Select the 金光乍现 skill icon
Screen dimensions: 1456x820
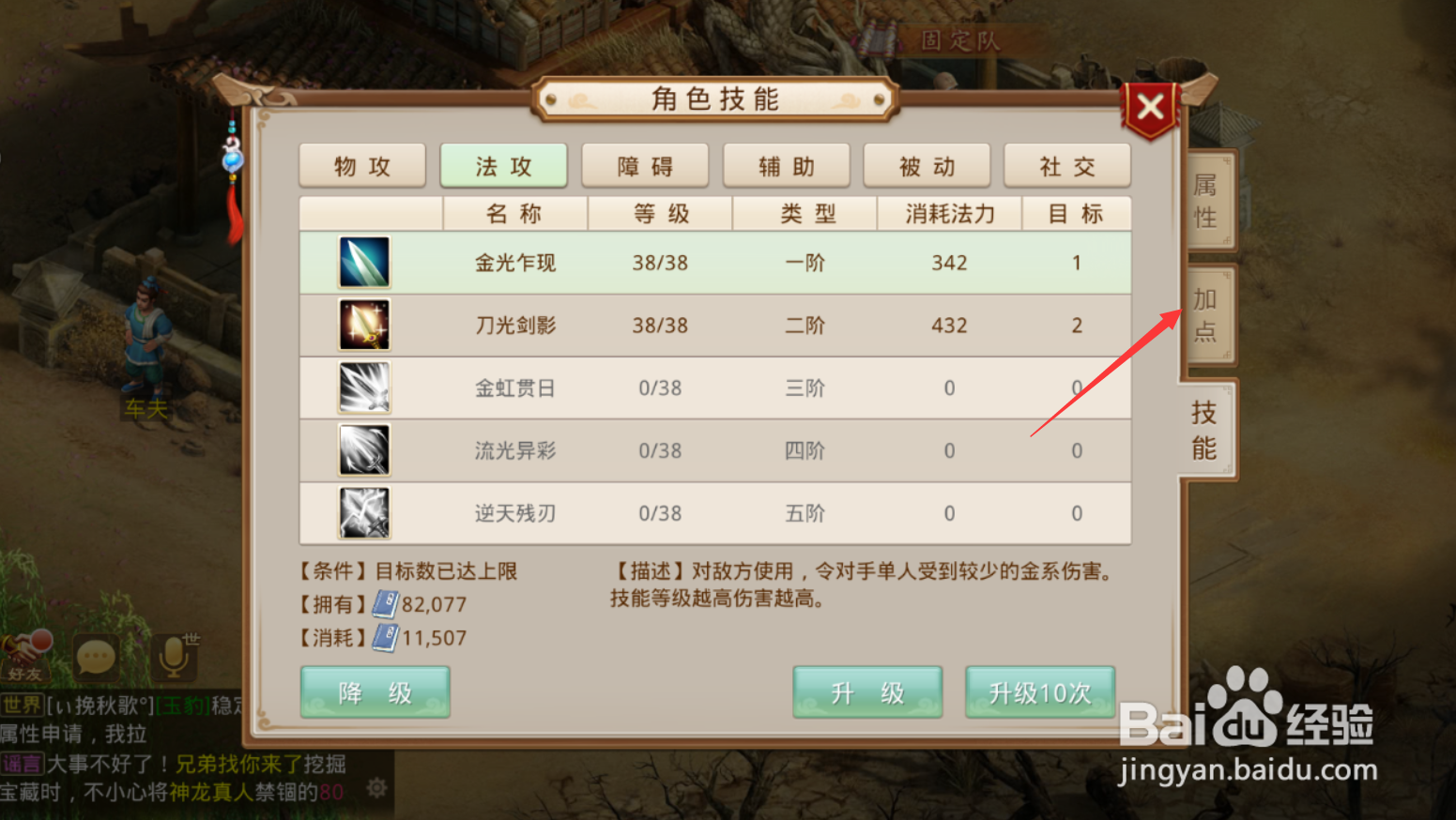pos(364,262)
